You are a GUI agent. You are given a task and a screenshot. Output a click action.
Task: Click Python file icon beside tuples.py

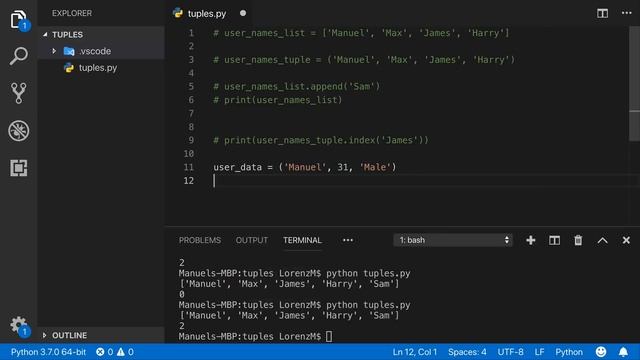pyautogui.click(x=69, y=68)
